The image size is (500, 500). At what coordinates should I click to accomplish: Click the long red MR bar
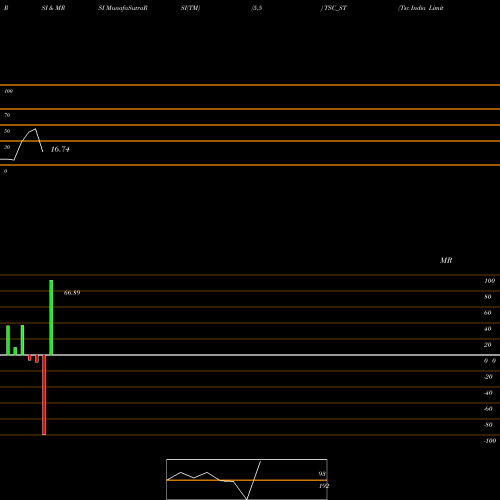[x=44, y=395]
